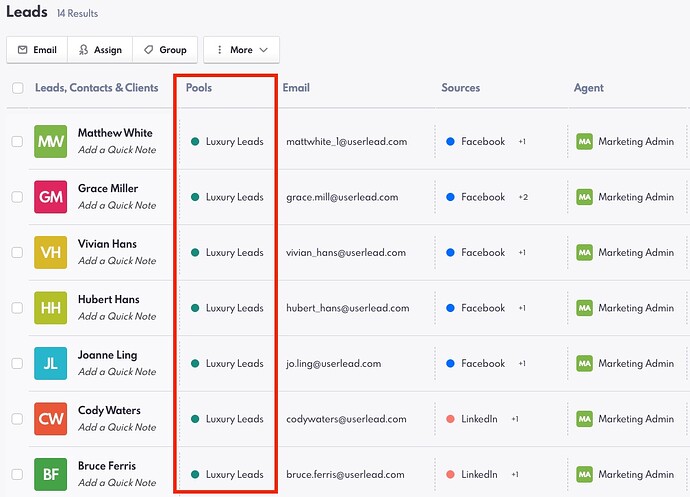Expand Cody Waters's +1 LinkedIn sources
Image resolution: width=690 pixels, height=497 pixels.
pos(516,419)
